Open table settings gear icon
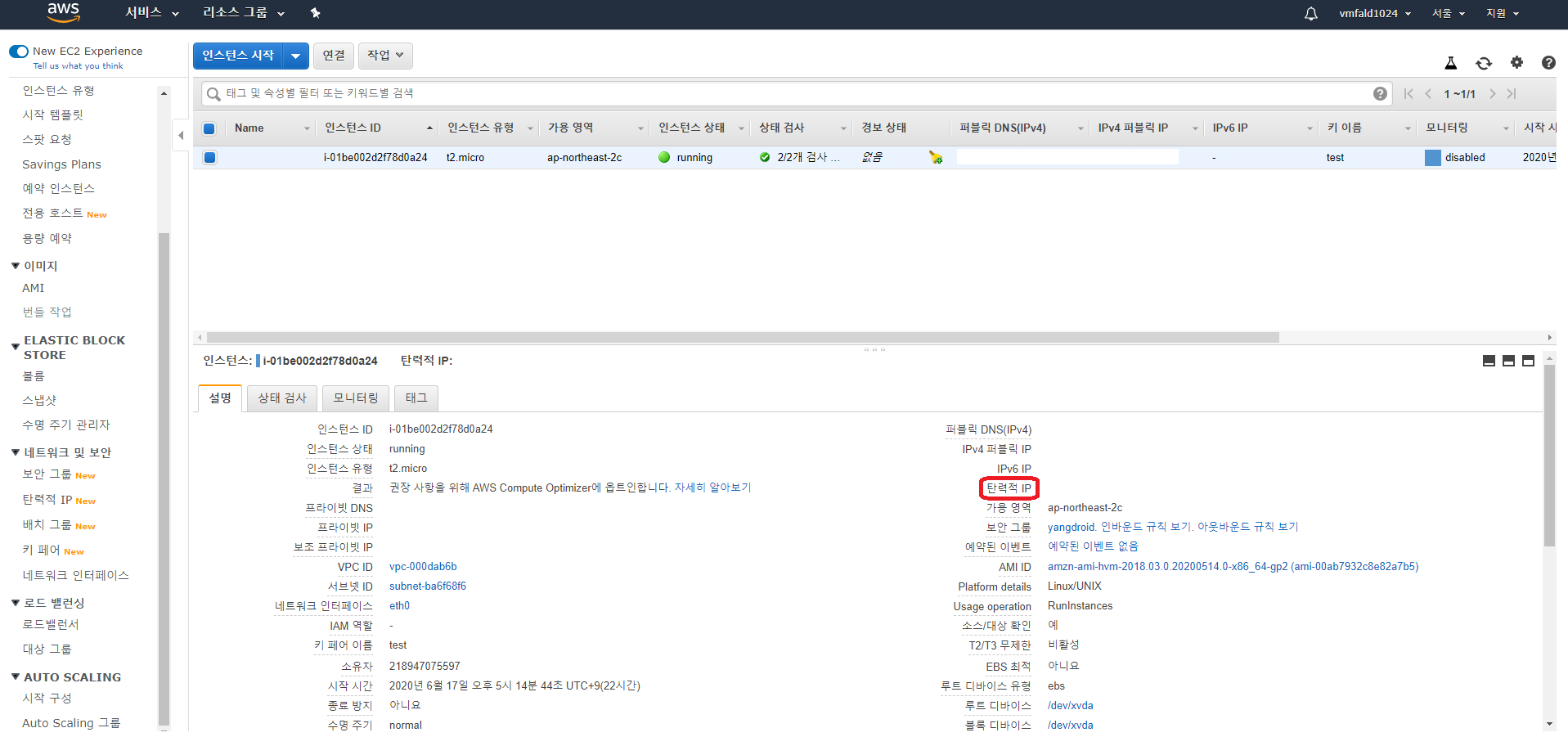 pos(1516,62)
